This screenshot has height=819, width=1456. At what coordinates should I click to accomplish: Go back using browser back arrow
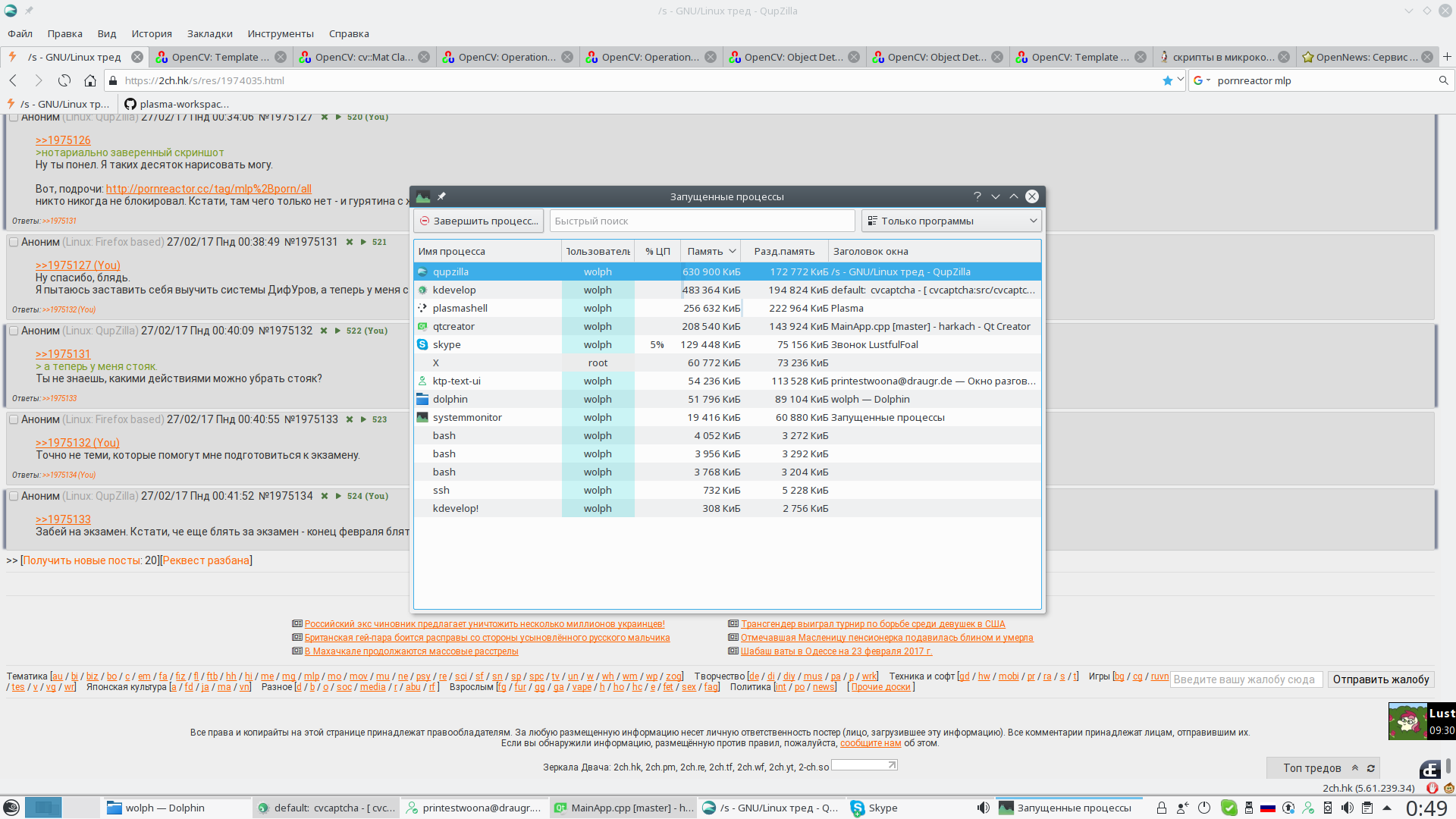pyautogui.click(x=13, y=80)
